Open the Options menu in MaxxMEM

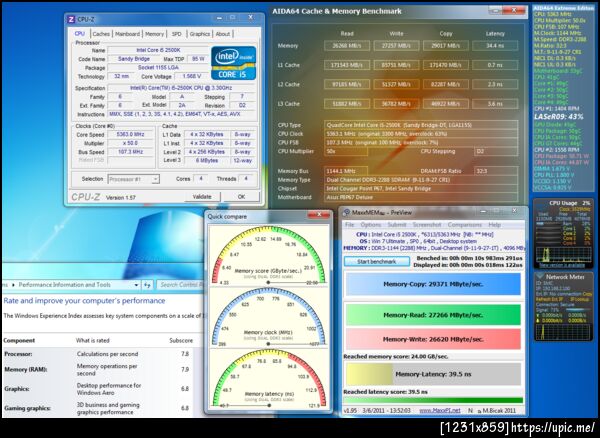[370, 225]
